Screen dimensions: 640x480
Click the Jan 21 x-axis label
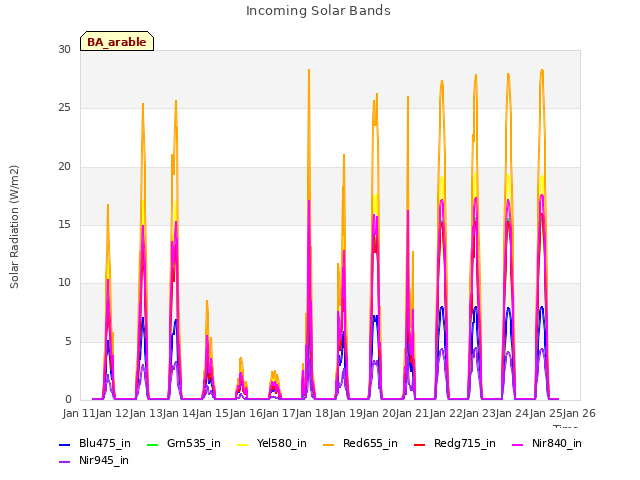412,413
